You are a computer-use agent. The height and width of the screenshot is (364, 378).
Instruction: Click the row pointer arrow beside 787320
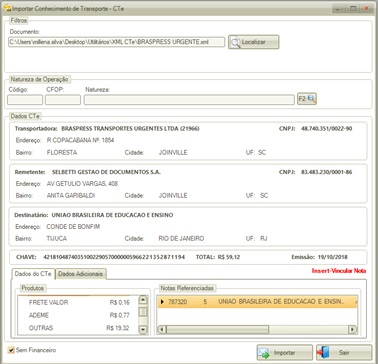(x=162, y=302)
